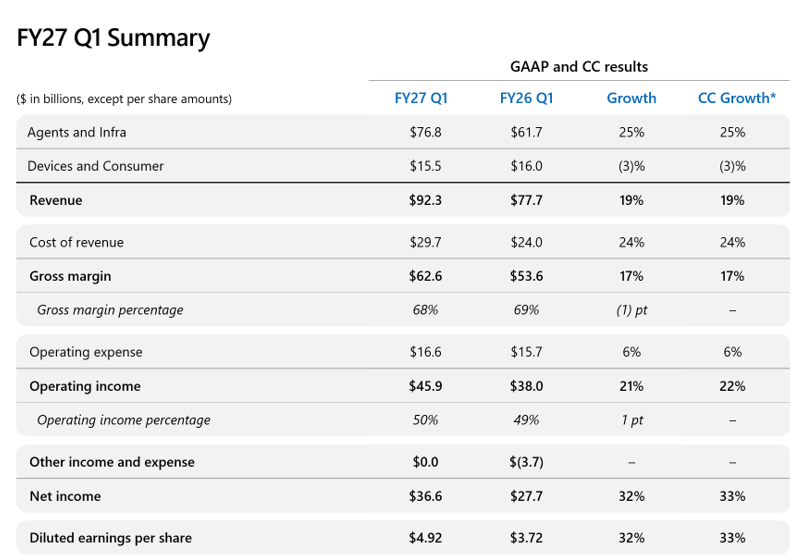Image resolution: width=793 pixels, height=560 pixels.
Task: Select the Gross margin $62.6 cell
Action: coord(425,276)
